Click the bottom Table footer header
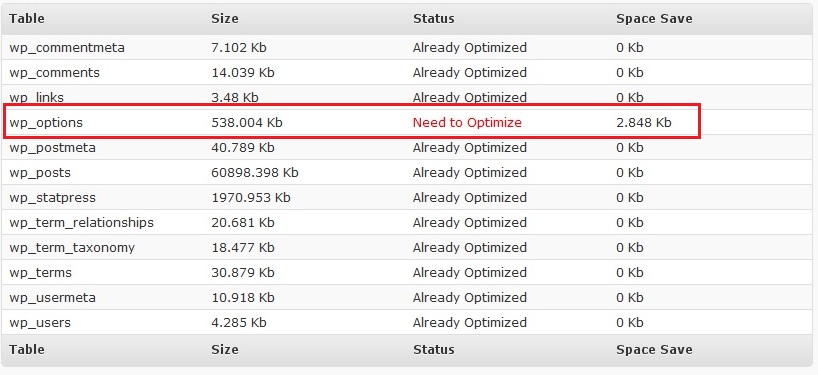This screenshot has width=818, height=375. [x=27, y=349]
